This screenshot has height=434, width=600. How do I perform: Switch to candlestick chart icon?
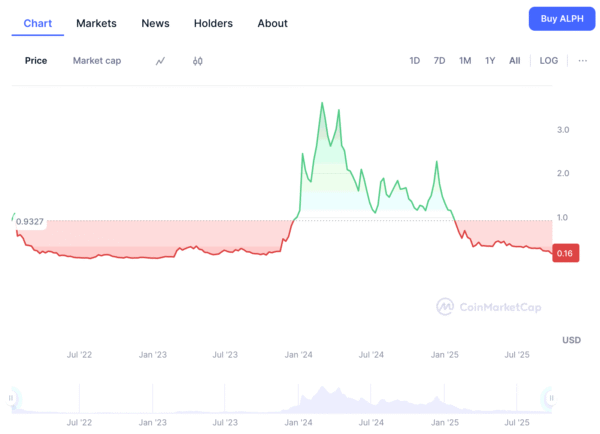click(197, 61)
